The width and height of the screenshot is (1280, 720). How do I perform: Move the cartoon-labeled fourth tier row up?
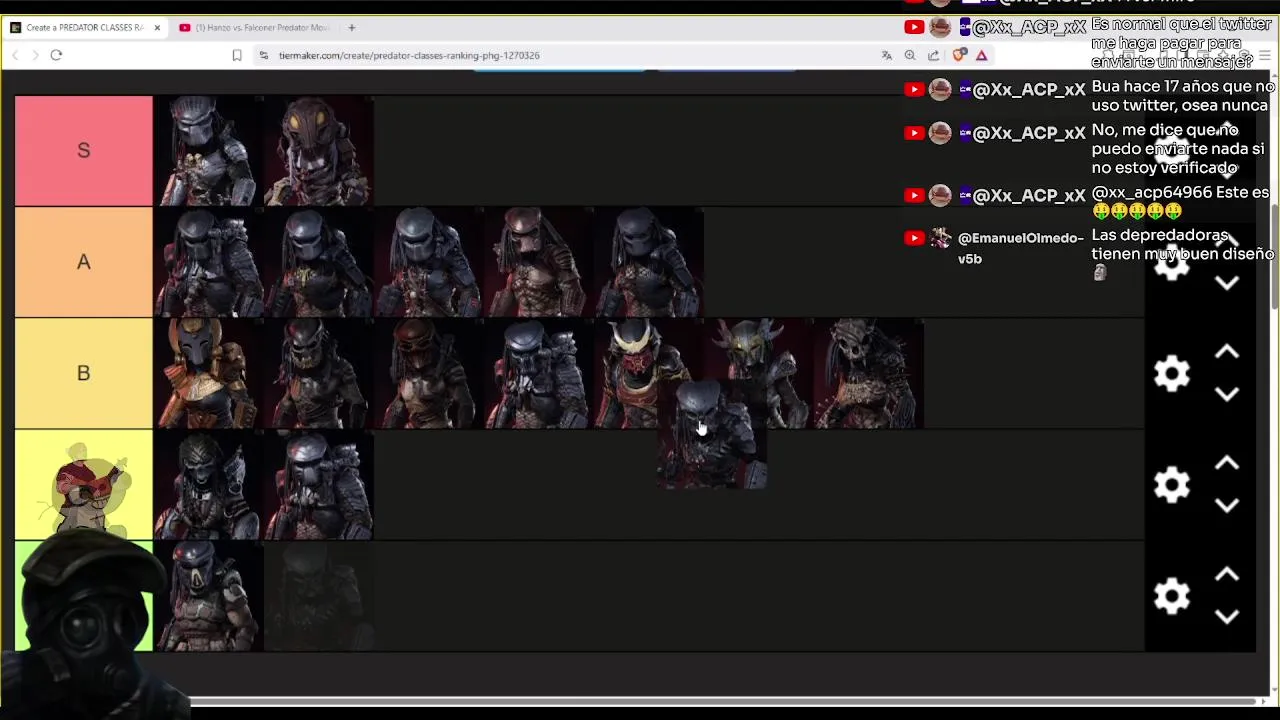click(1227, 464)
